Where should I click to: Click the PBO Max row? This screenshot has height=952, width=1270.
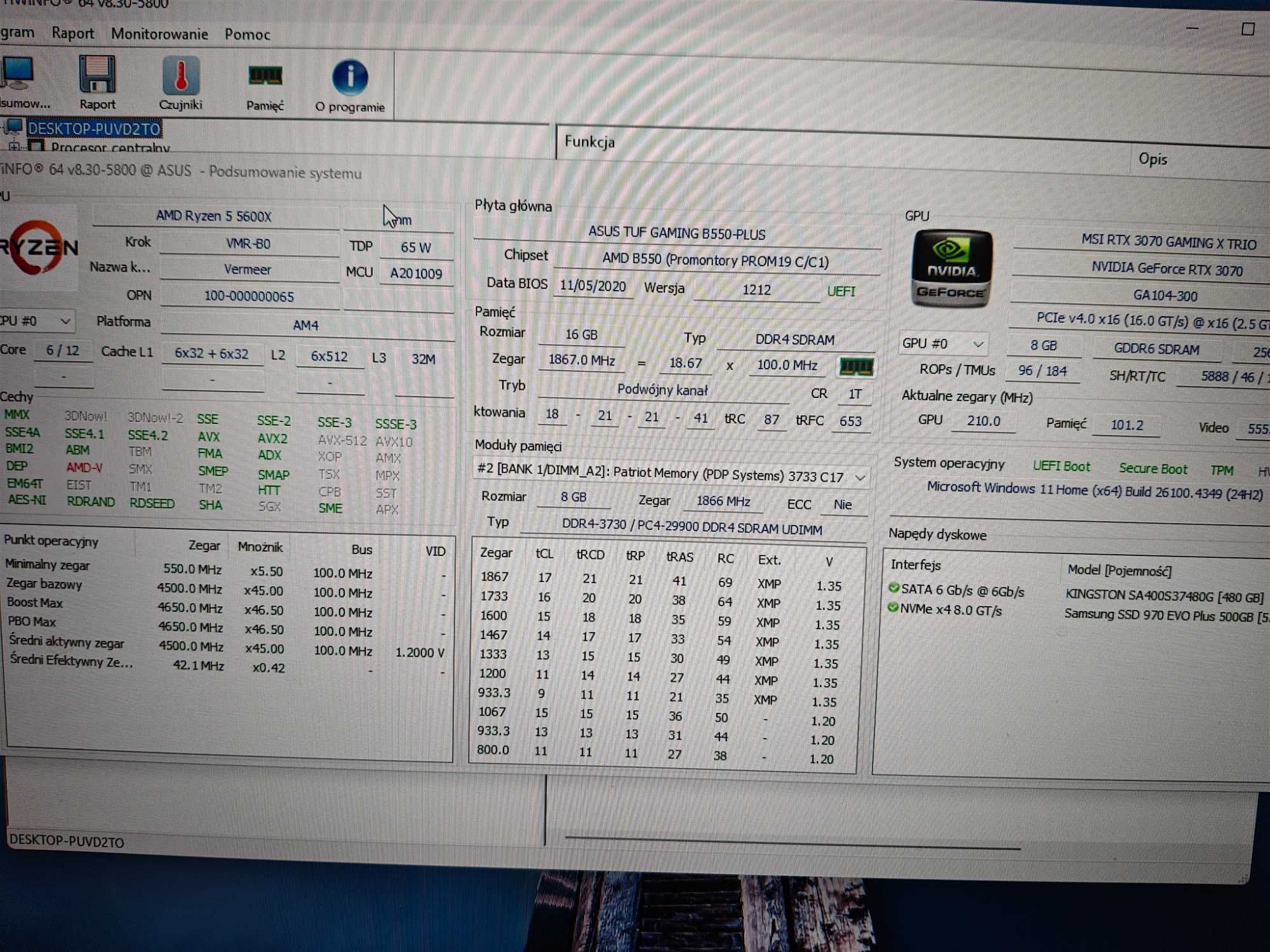[x=227, y=626]
